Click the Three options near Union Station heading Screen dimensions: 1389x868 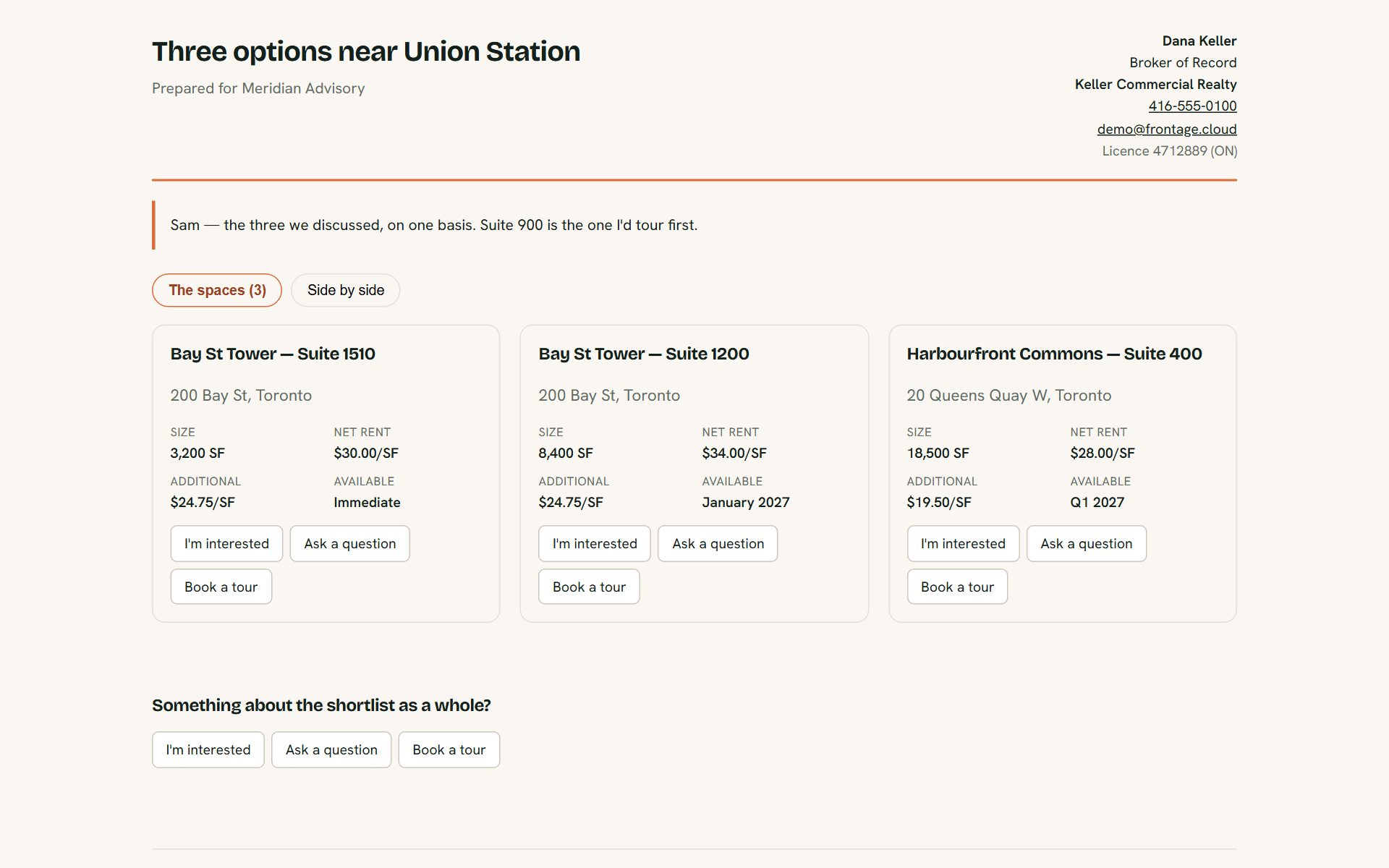(x=366, y=51)
